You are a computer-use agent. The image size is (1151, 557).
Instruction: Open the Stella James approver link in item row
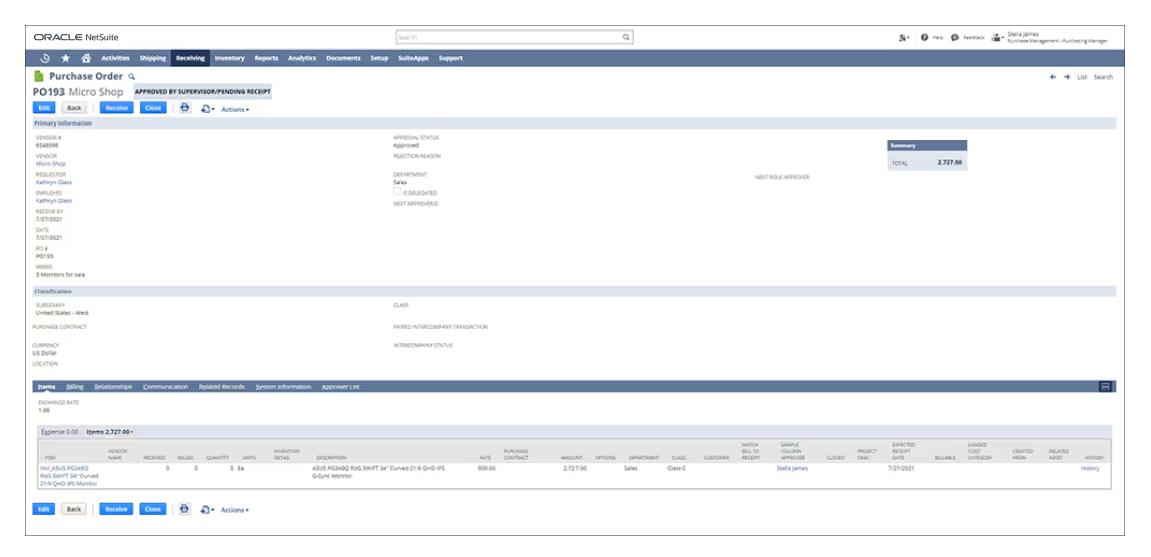pyautogui.click(x=792, y=467)
